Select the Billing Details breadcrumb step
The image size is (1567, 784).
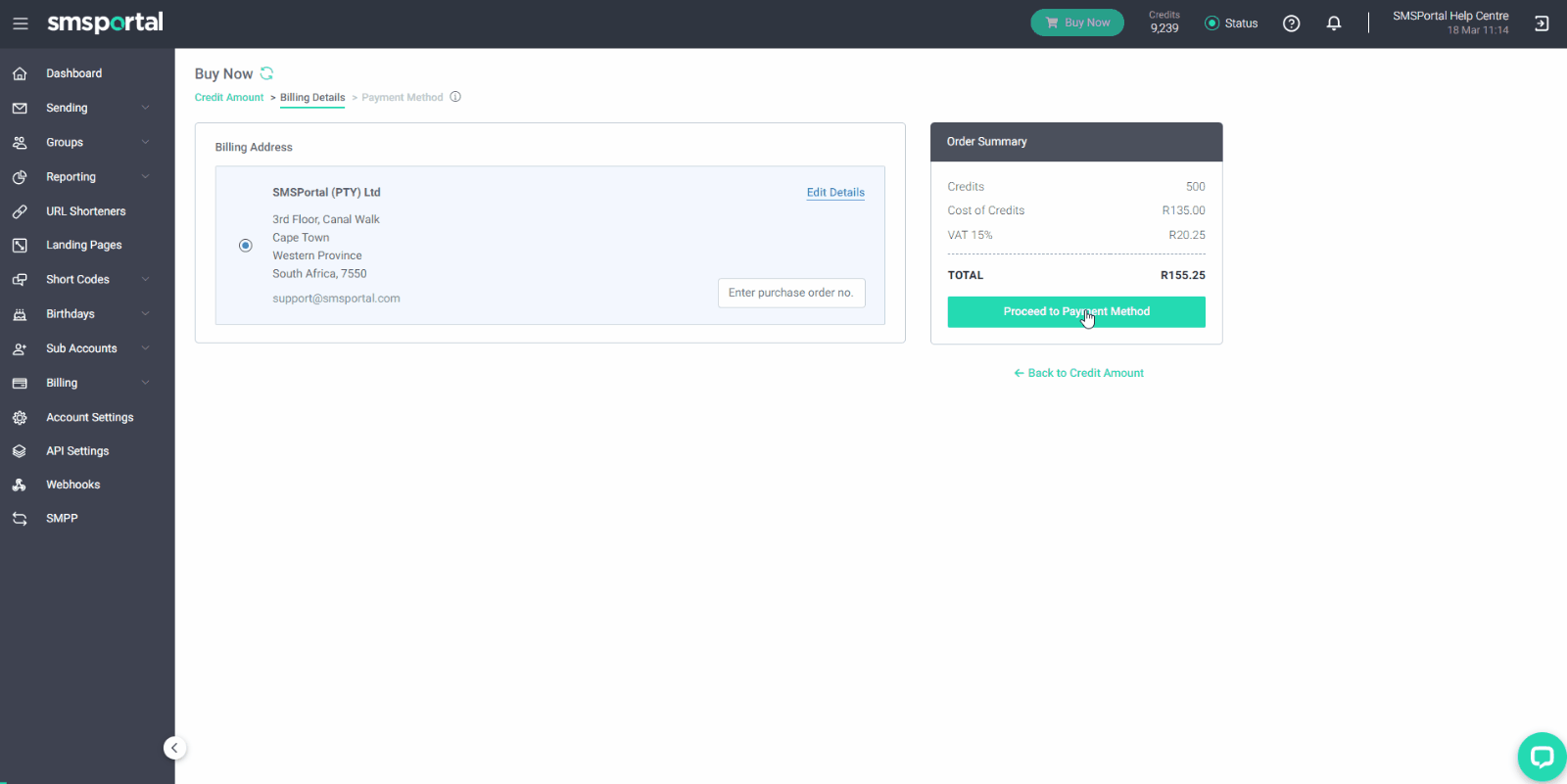point(312,98)
